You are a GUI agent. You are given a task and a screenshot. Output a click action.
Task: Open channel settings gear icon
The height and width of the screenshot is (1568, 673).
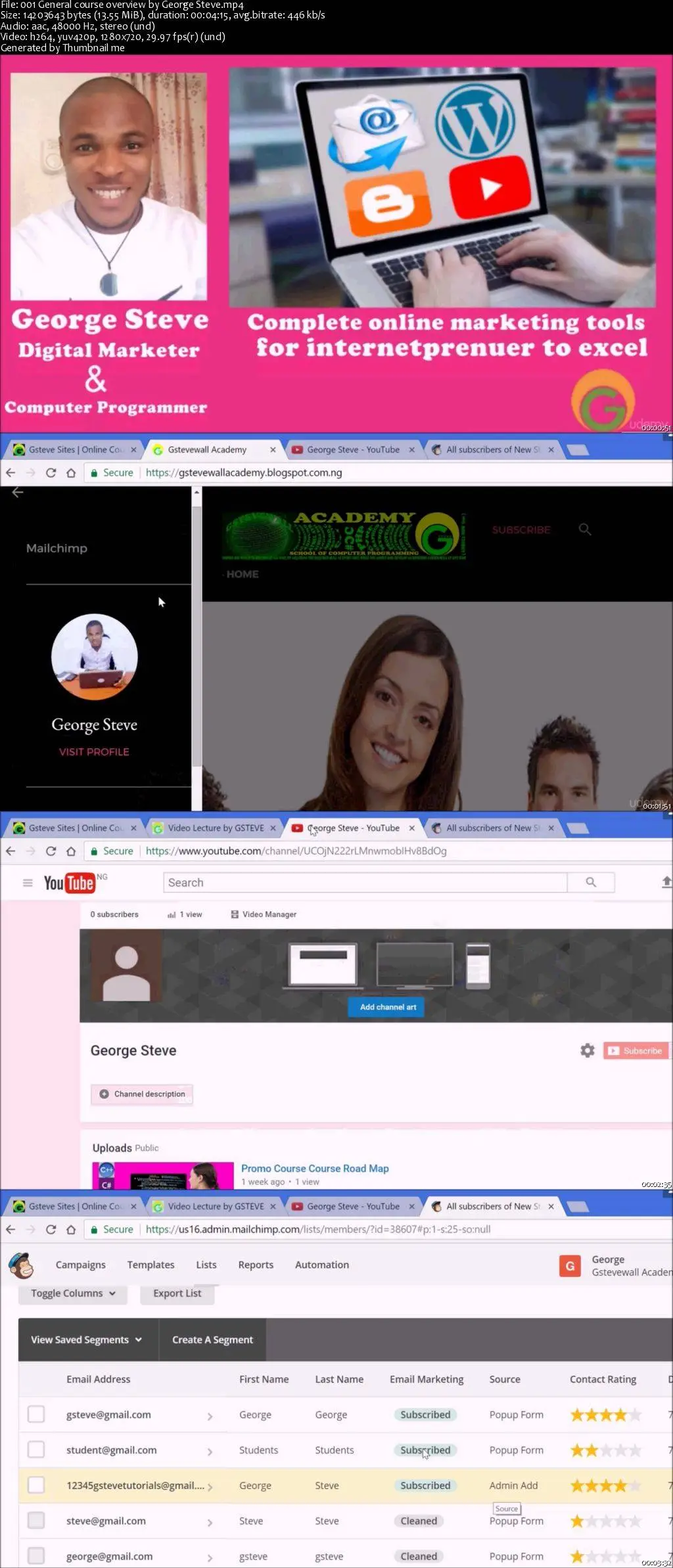tap(588, 1050)
